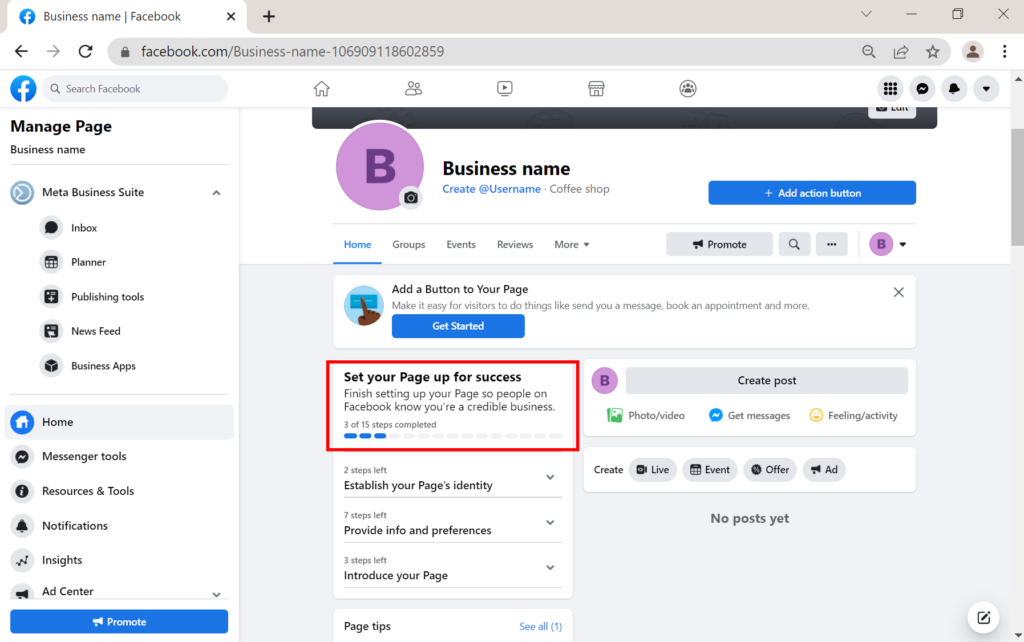
Task: Select Home in Manage Page sidebar
Action: pyautogui.click(x=119, y=422)
